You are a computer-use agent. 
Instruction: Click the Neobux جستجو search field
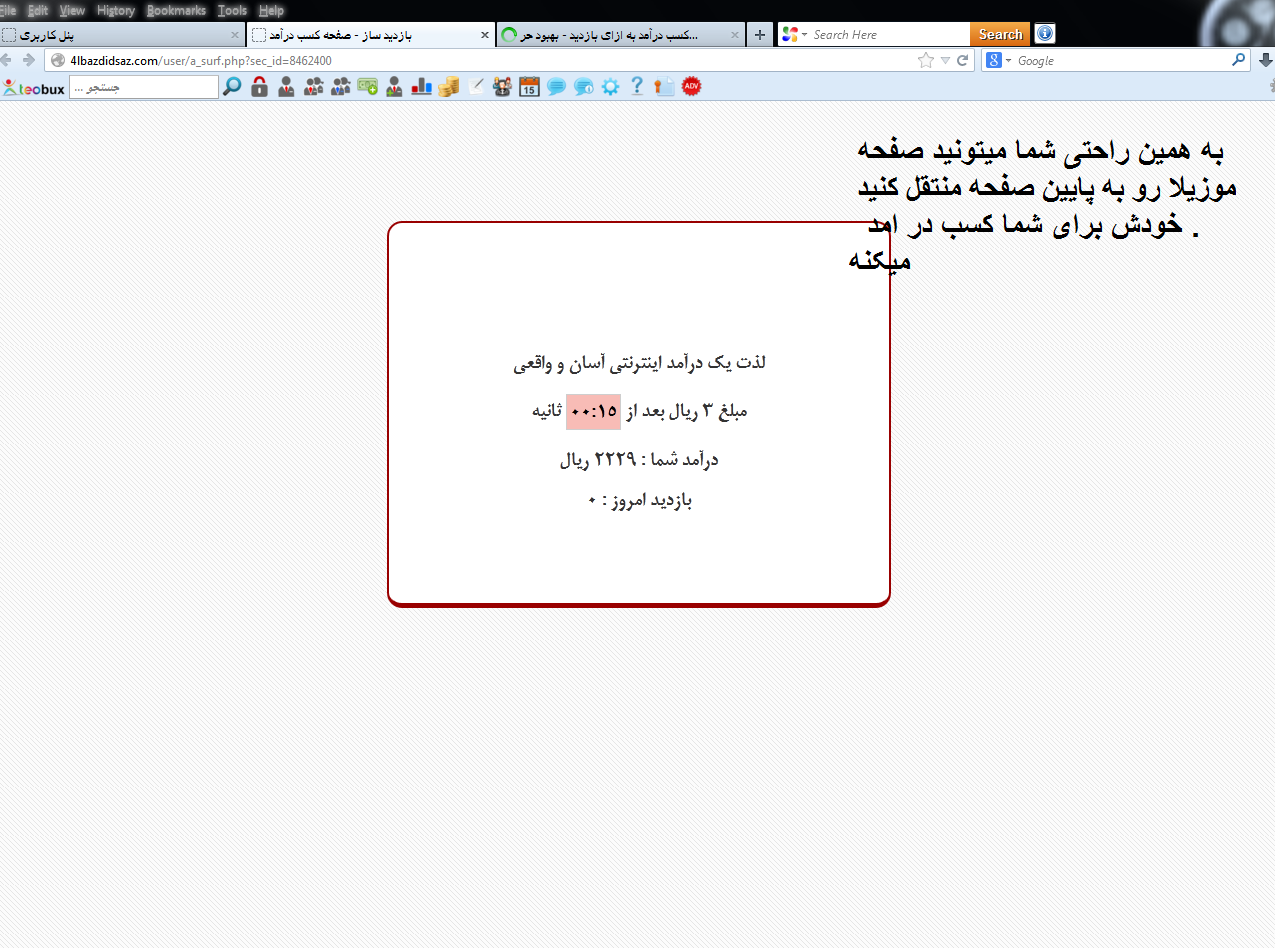(x=144, y=88)
